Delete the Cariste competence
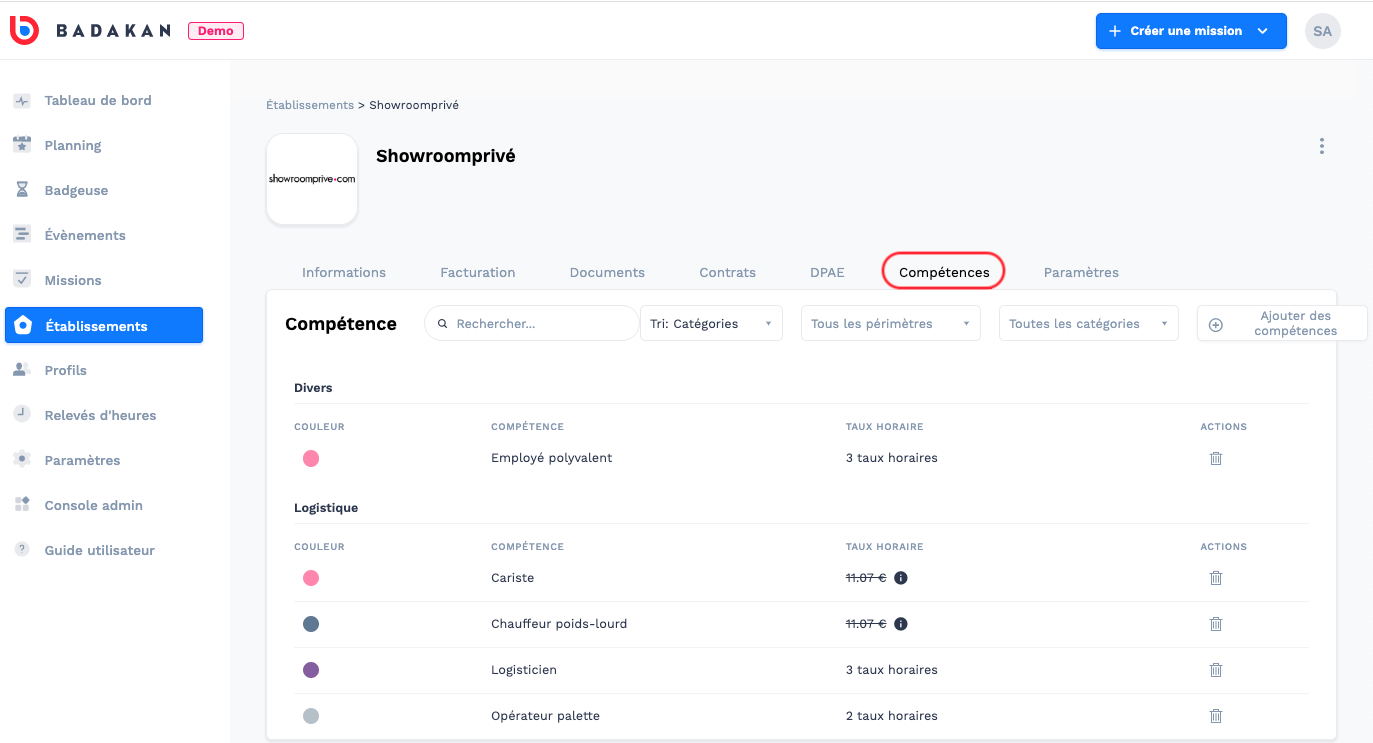Image resolution: width=1373 pixels, height=743 pixels. pyautogui.click(x=1216, y=578)
